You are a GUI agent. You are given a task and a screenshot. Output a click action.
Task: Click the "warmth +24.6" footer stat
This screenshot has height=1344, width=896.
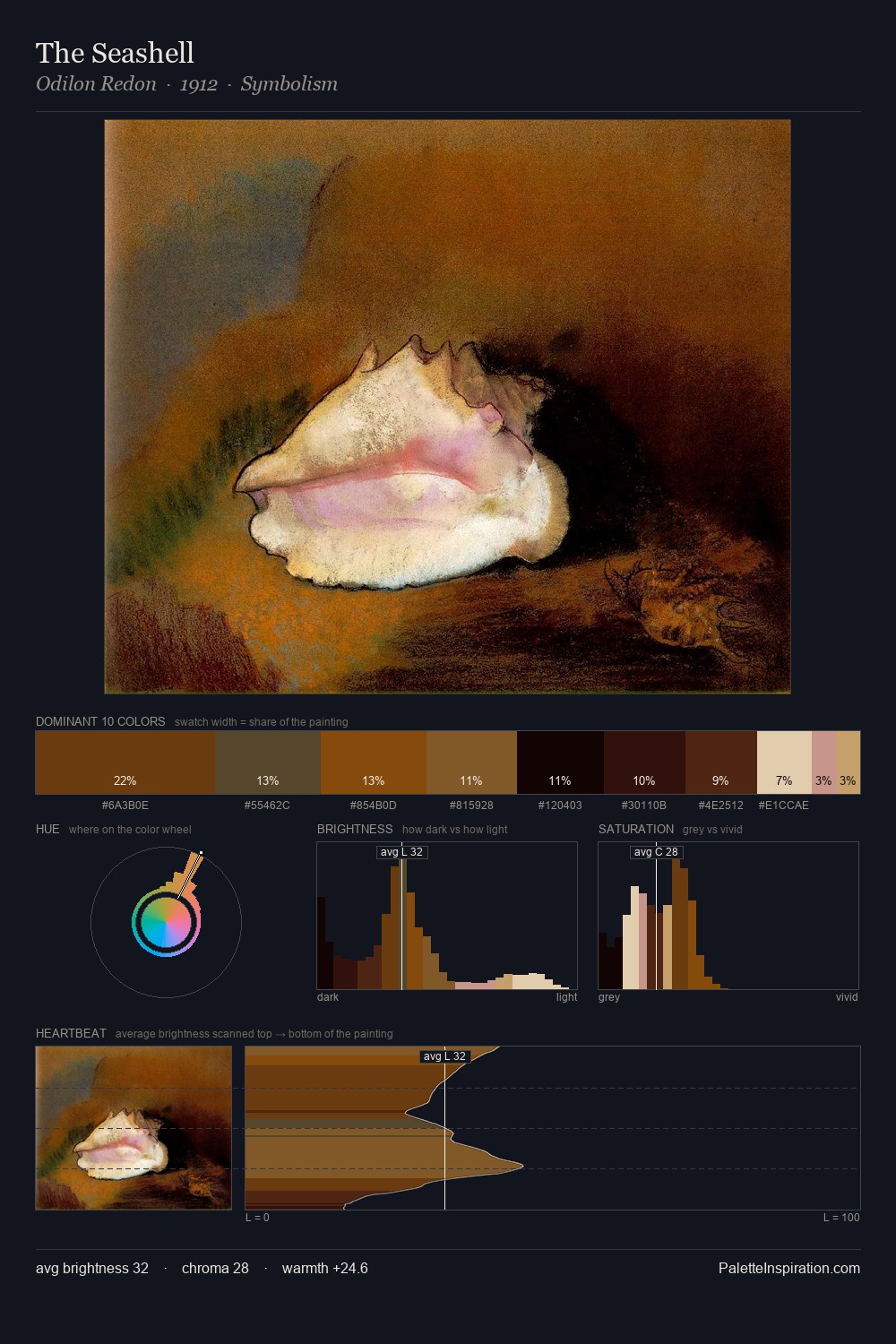click(324, 1268)
